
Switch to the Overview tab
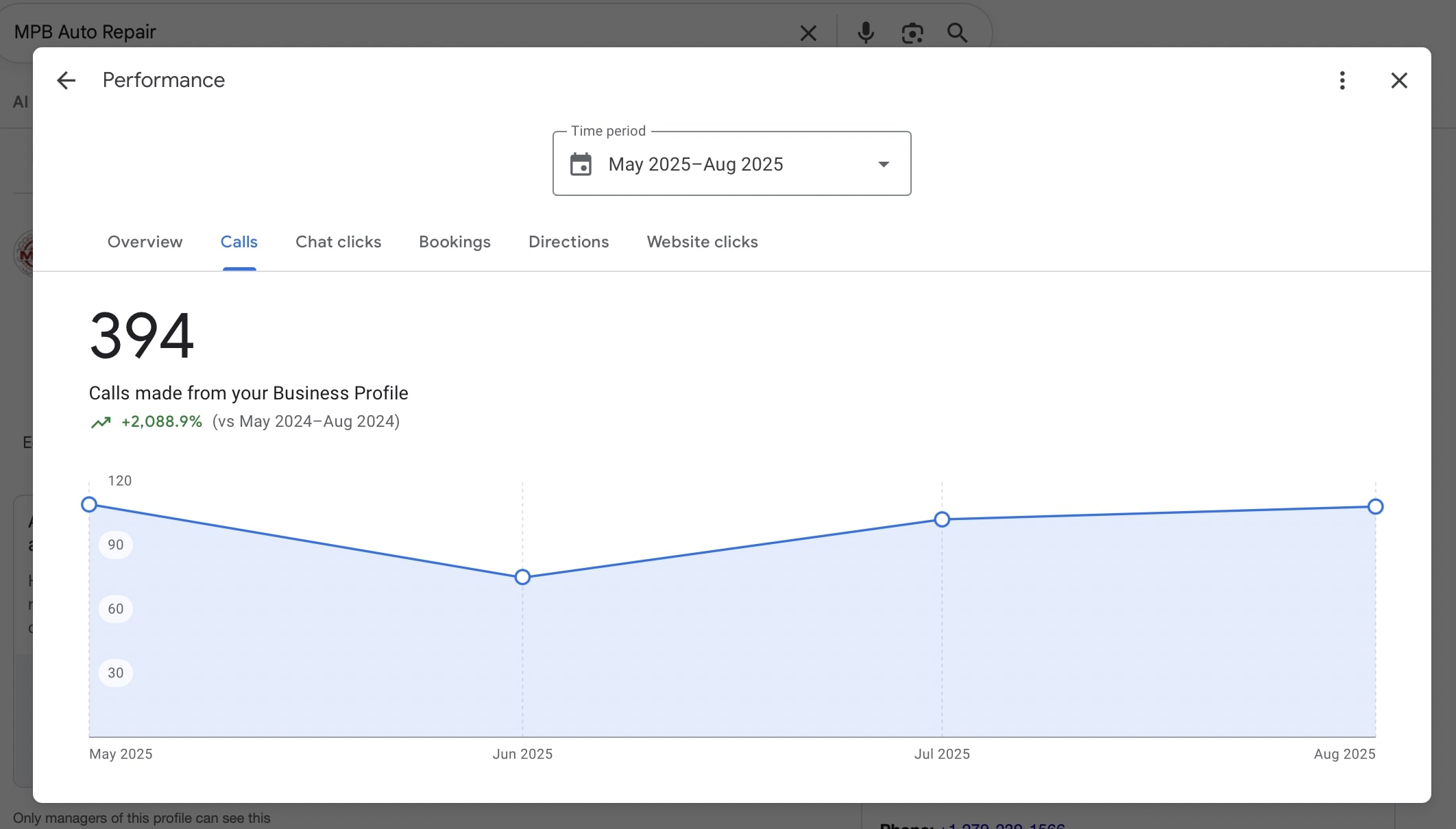(x=145, y=242)
